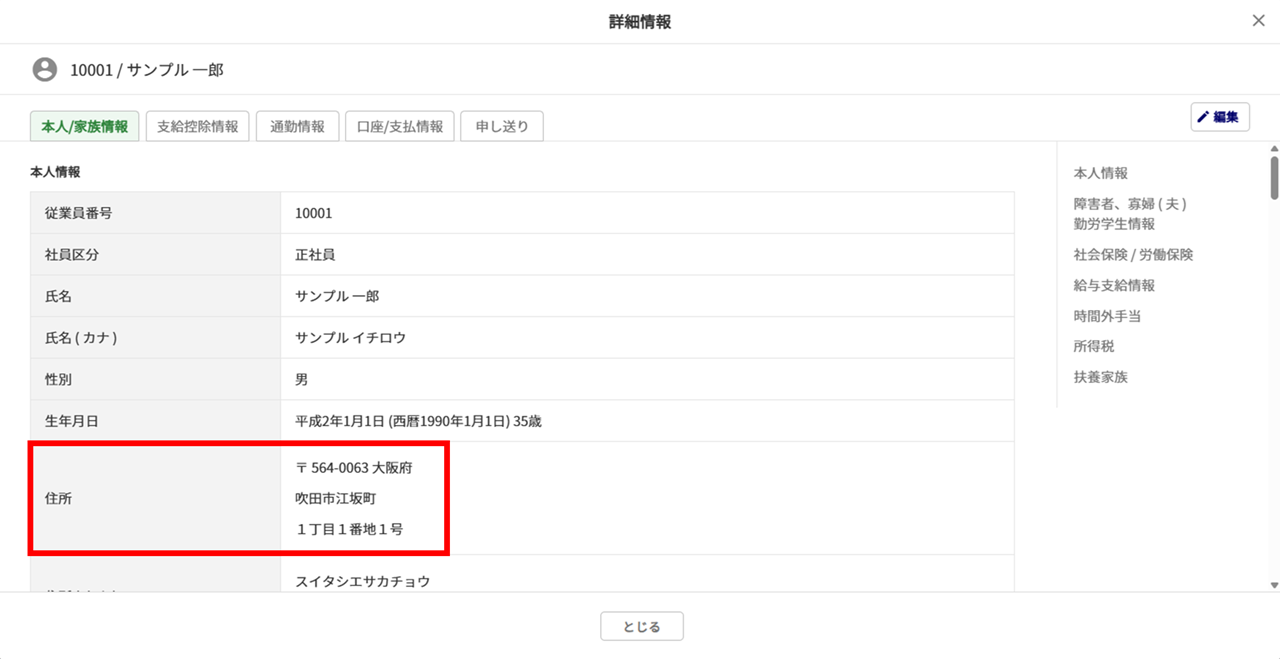1280x659 pixels.
Task: Click the 従業員番号 row label
Action: [x=79, y=213]
